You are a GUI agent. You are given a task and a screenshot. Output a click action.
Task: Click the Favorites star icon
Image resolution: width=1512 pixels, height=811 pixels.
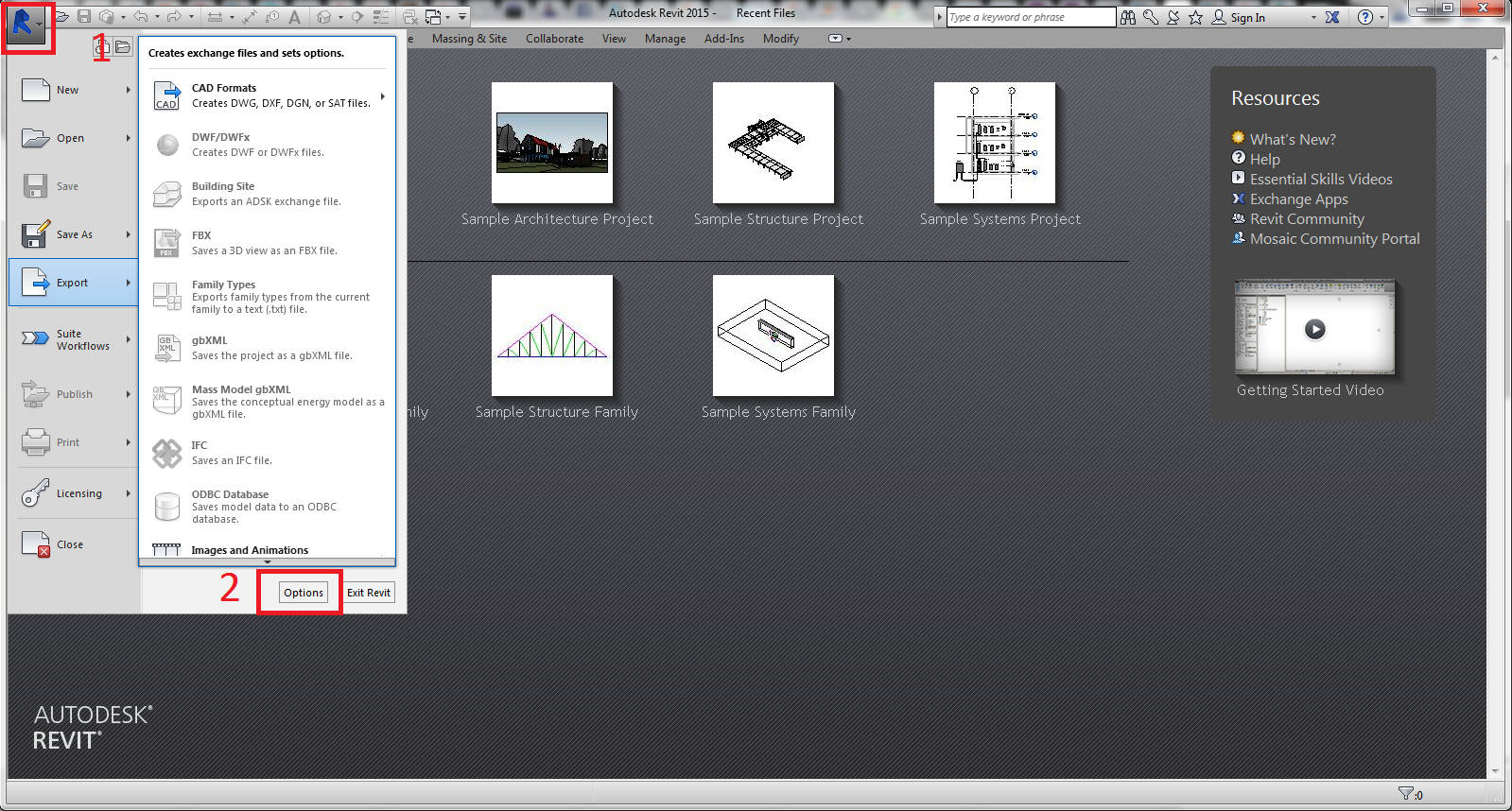[x=1196, y=17]
